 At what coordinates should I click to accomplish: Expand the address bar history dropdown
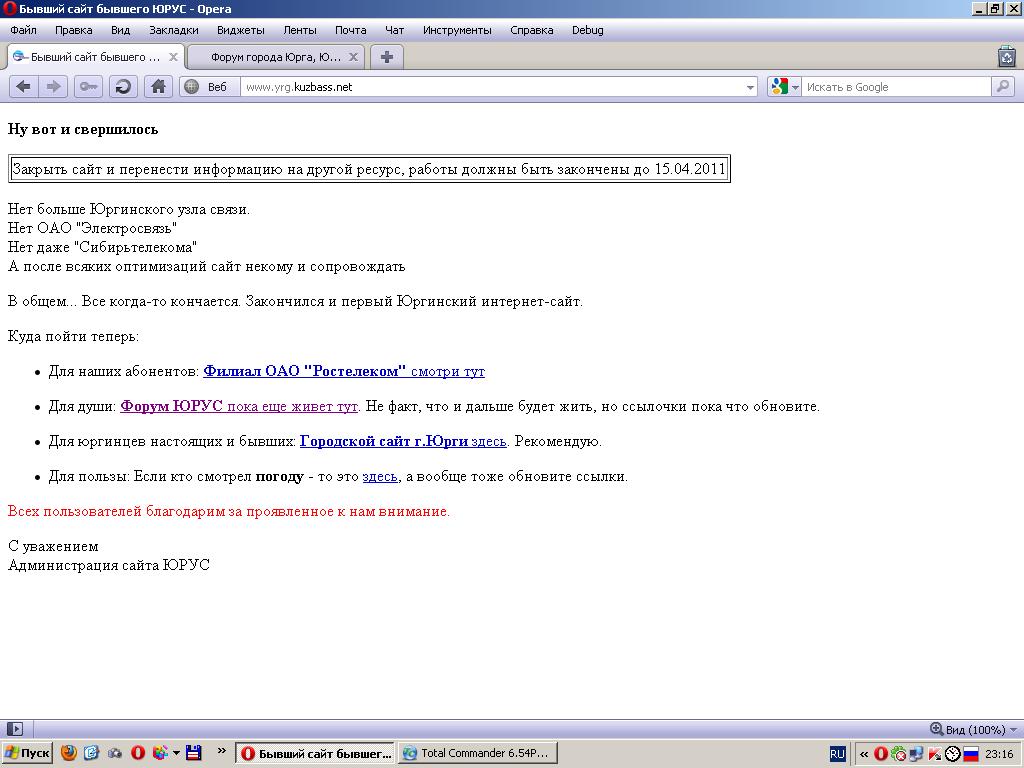[751, 88]
